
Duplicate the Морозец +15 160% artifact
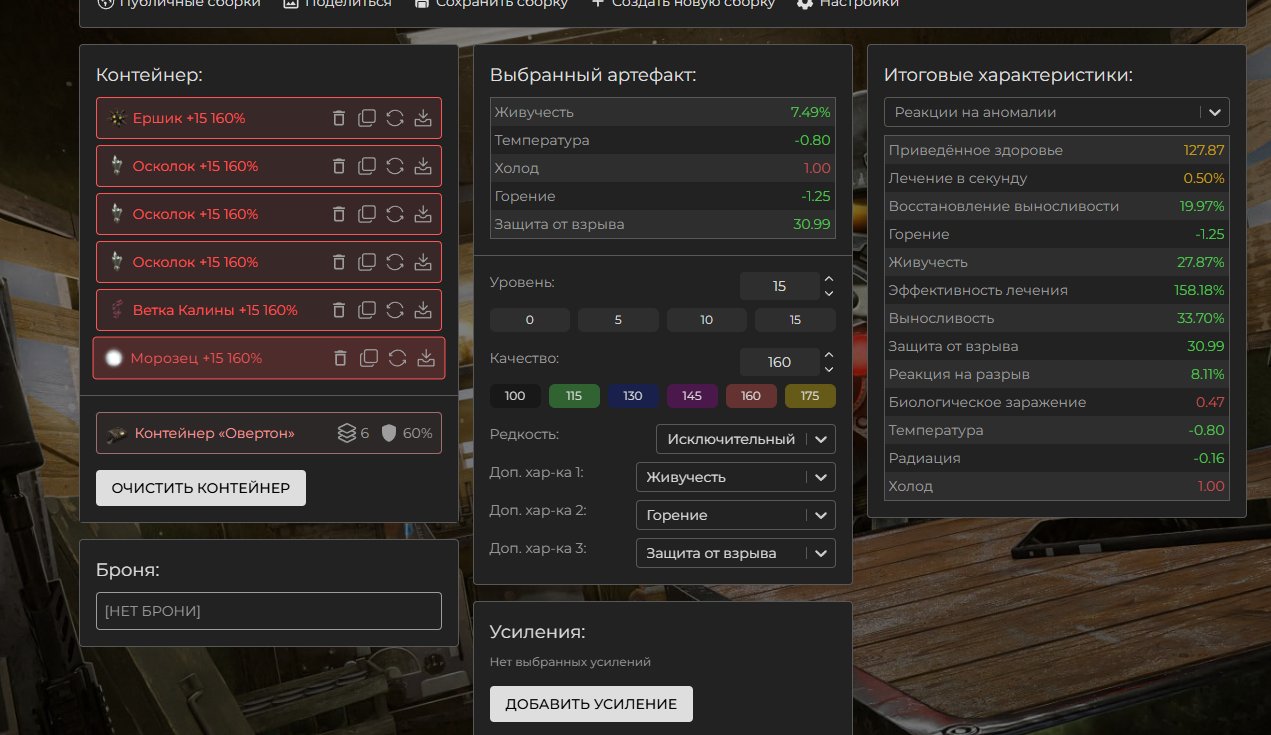(x=369, y=358)
